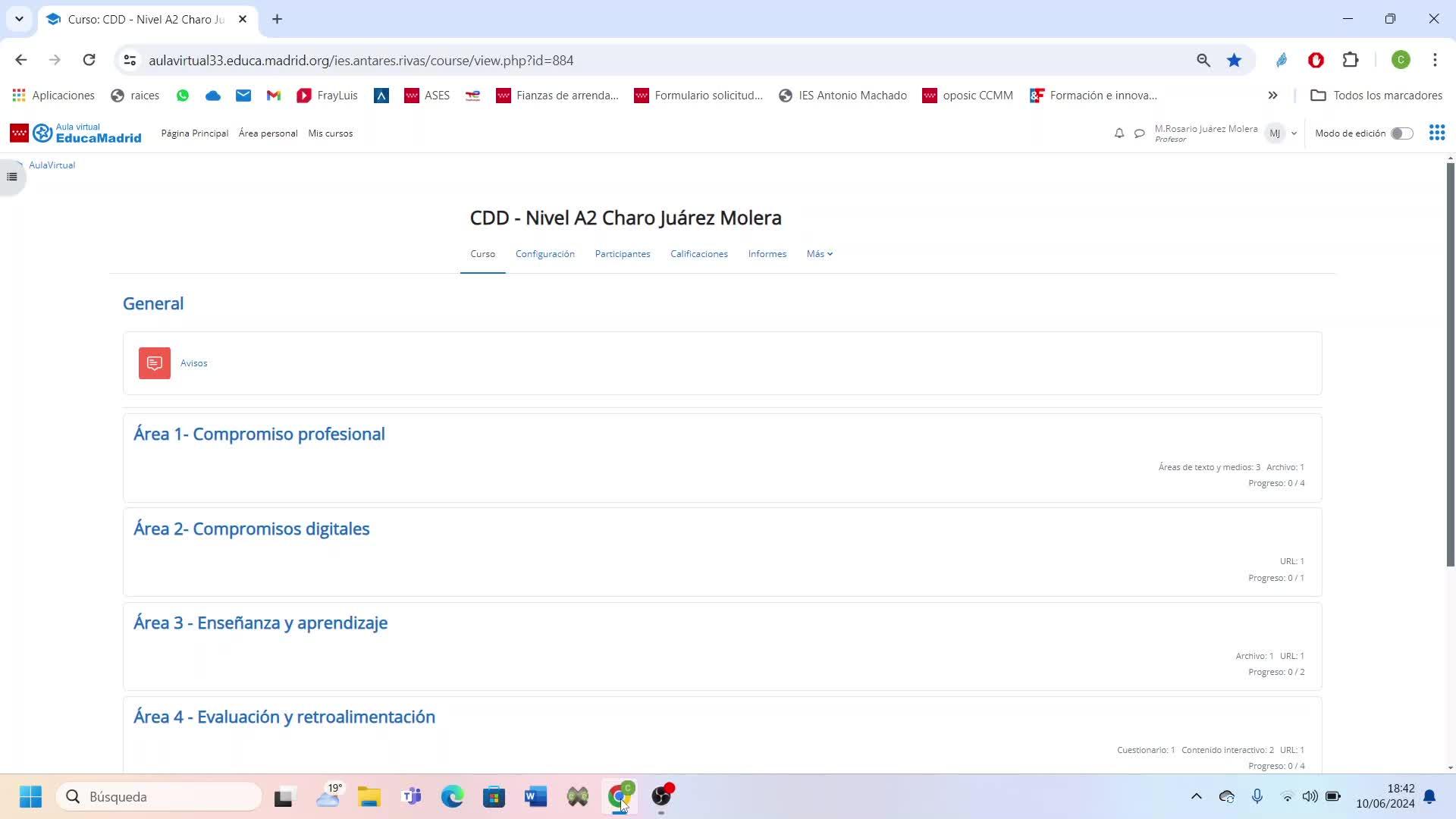
Task: Open Área 1- Compromiso profesional section
Action: [259, 435]
